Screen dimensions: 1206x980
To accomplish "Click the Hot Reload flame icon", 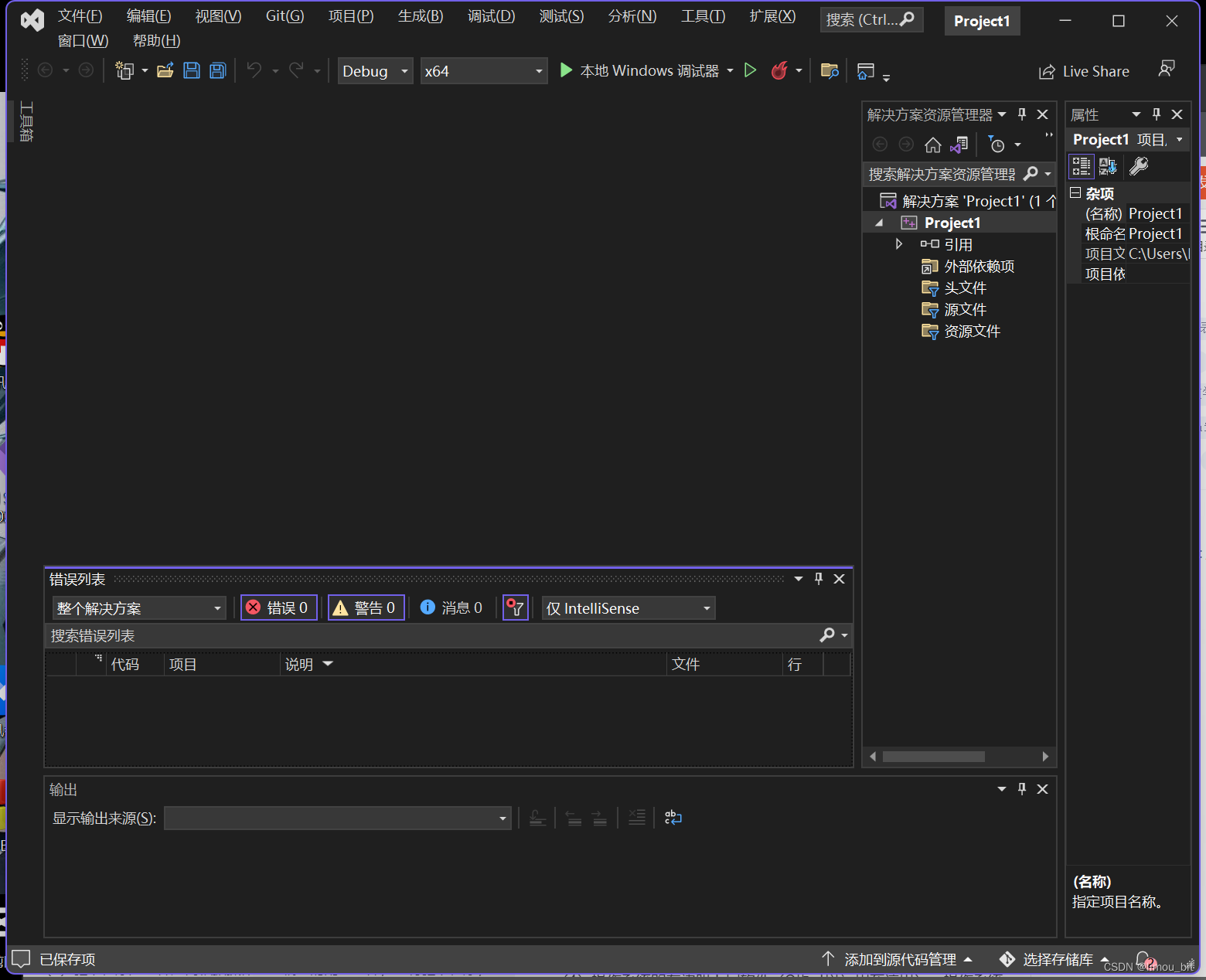I will (x=779, y=71).
